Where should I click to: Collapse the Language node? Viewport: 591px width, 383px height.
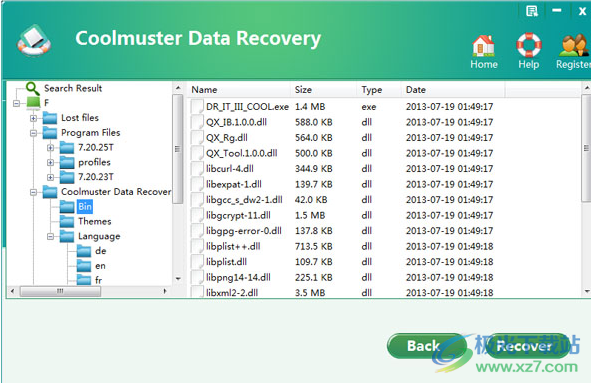point(50,237)
